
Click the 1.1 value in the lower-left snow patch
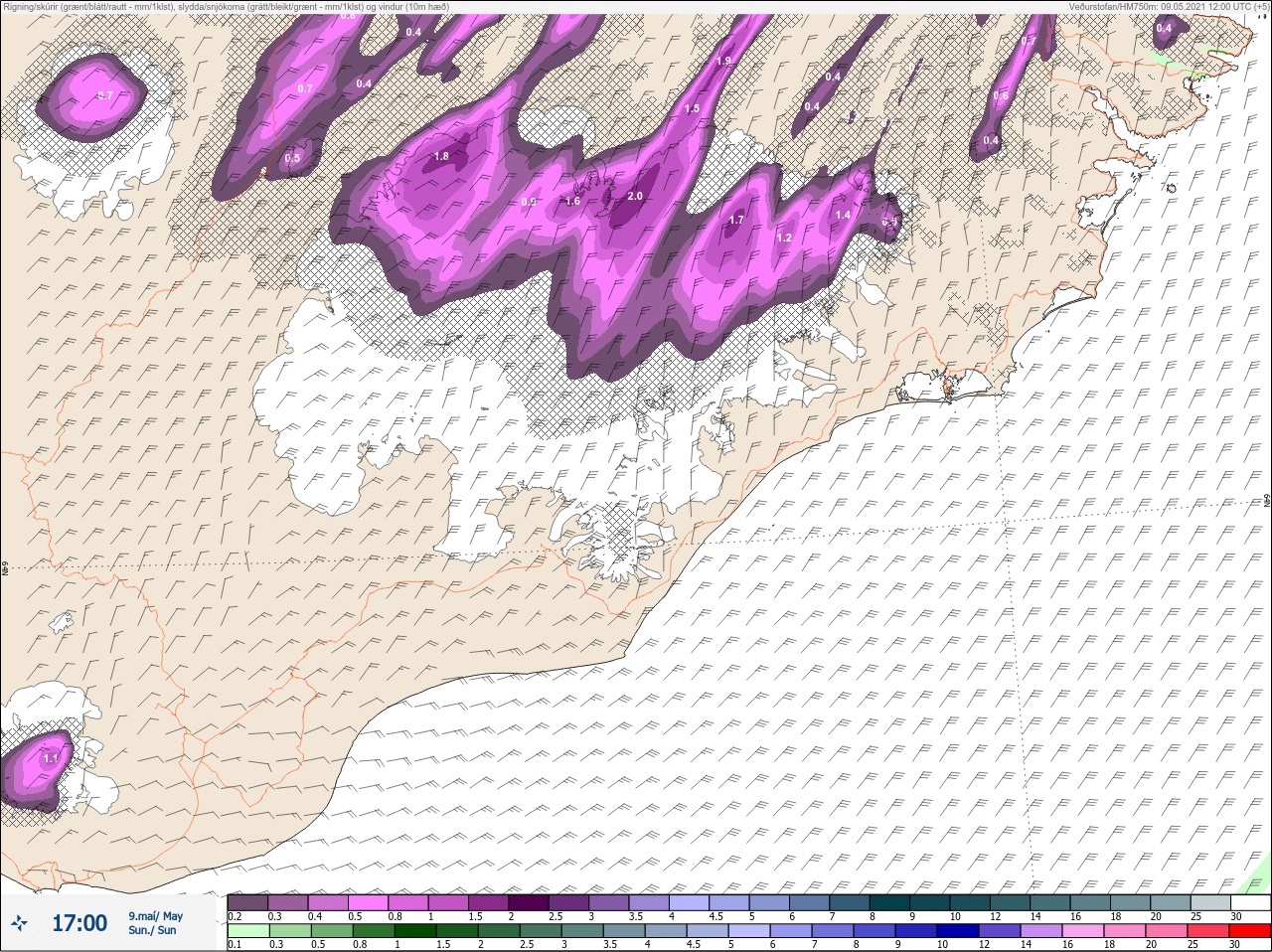click(51, 758)
